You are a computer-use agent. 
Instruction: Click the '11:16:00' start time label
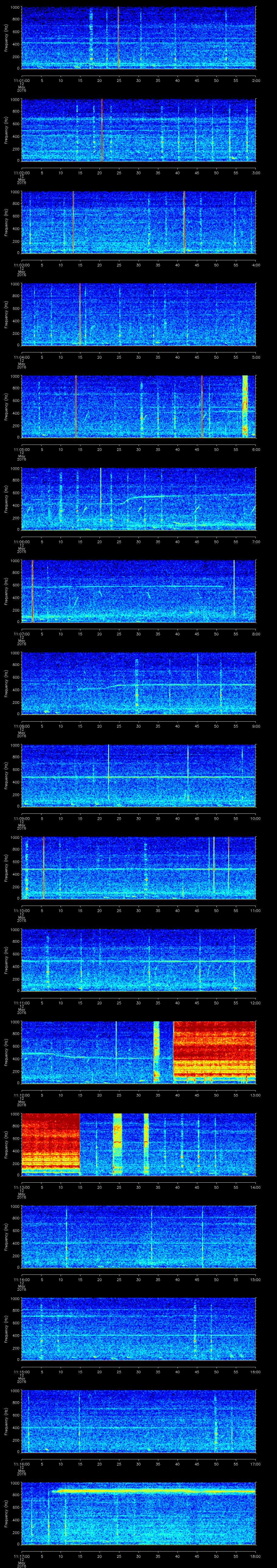tap(21, 1463)
